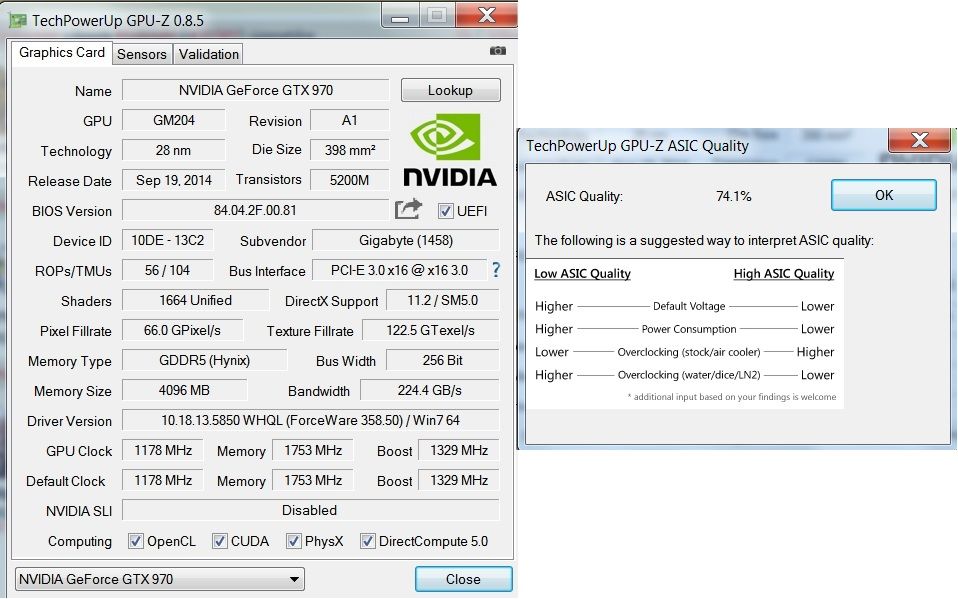Click the GPU Clock row Memory 1753 MHz field

pos(312,450)
